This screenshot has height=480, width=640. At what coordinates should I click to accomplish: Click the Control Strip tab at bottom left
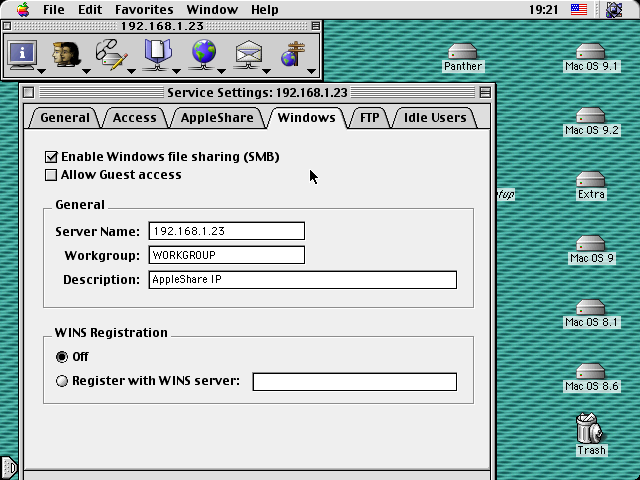point(8,467)
